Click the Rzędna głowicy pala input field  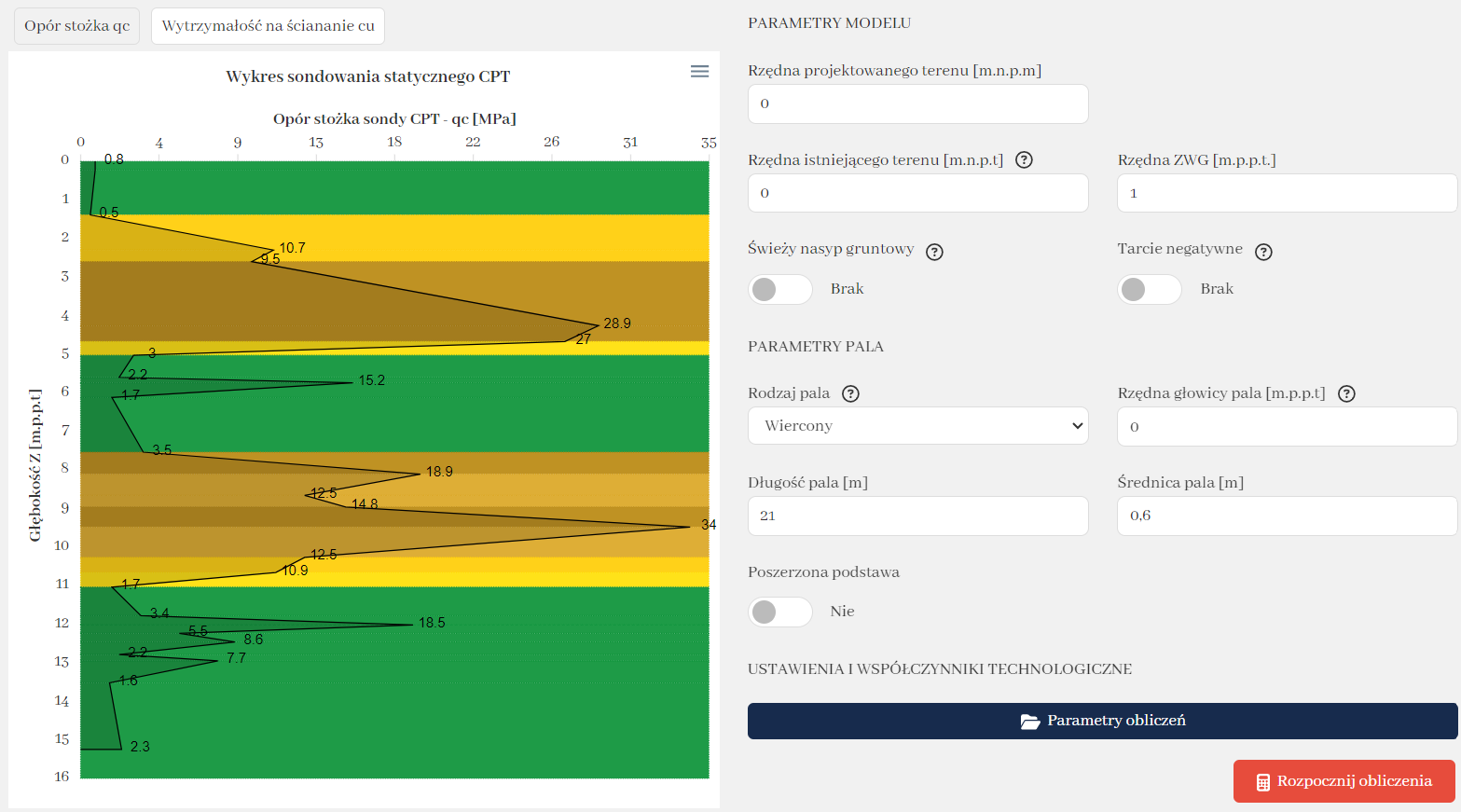(1287, 427)
